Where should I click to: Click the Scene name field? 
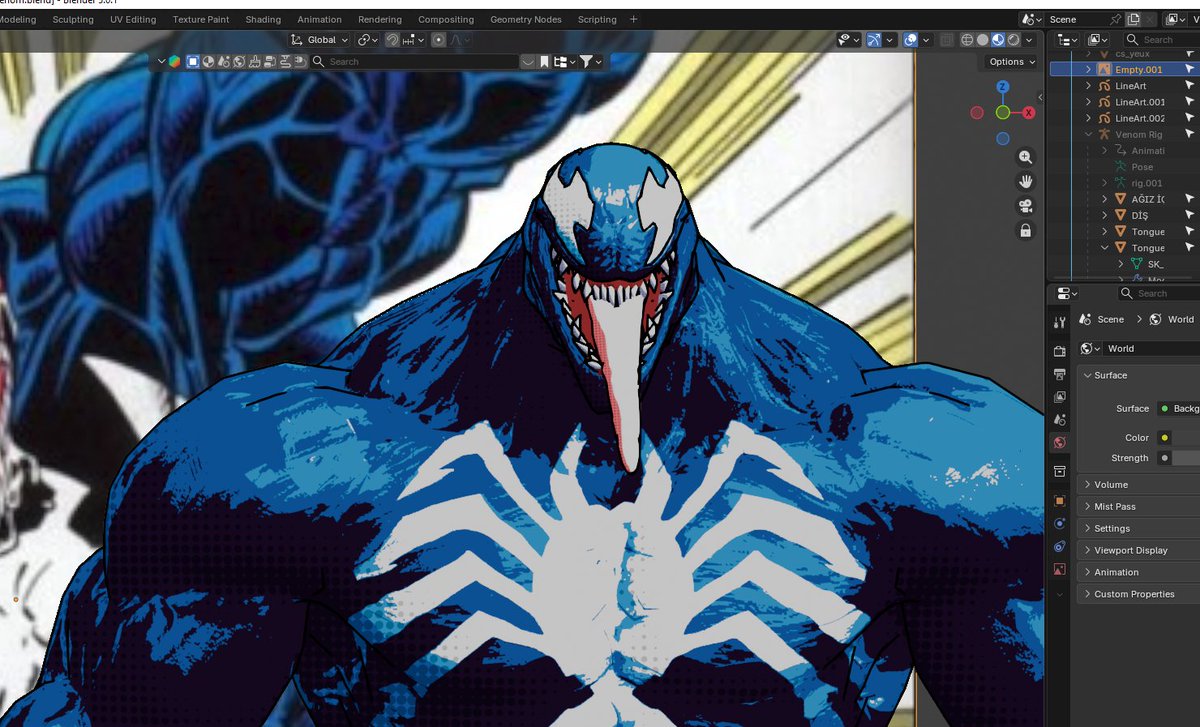tap(1075, 19)
